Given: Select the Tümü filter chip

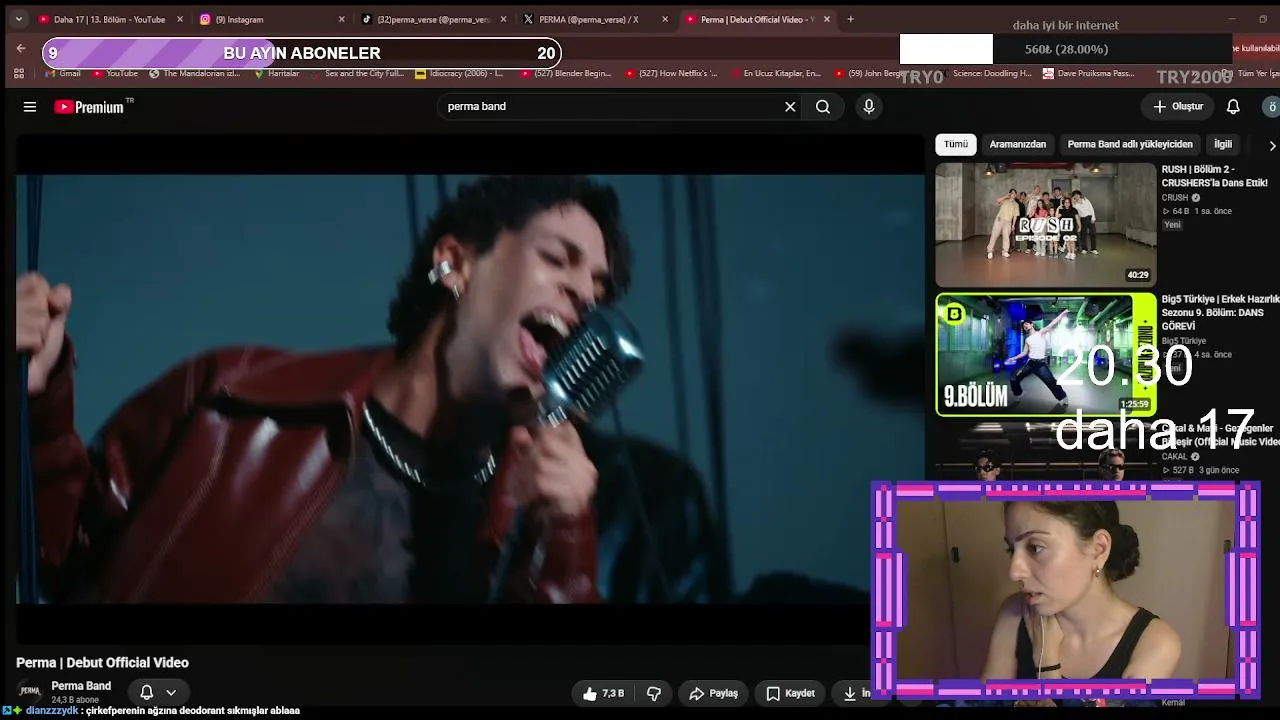Looking at the screenshot, I should pos(956,144).
